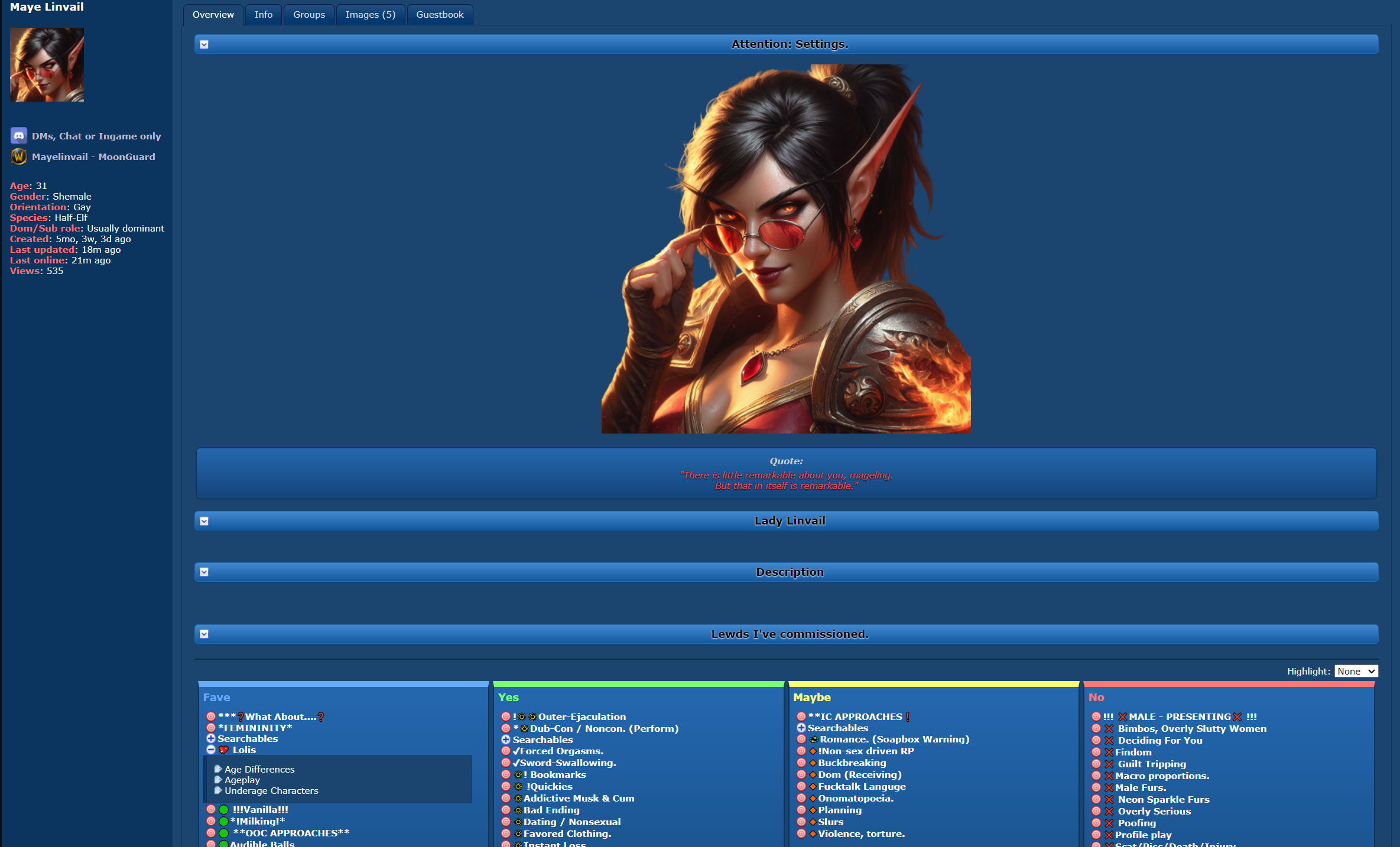Click the red target icon beside Dating / Nonsexual
The height and width of the screenshot is (847, 1400).
(x=505, y=822)
